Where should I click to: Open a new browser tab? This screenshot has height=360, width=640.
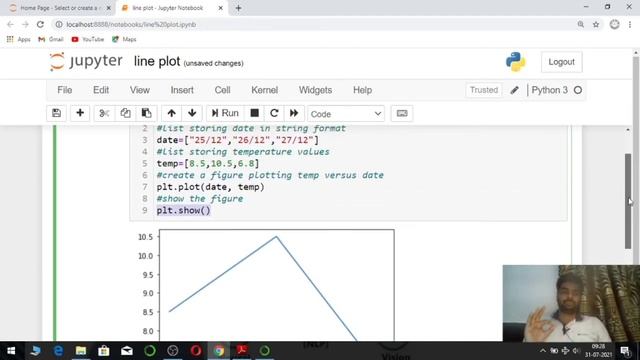pos(238,8)
